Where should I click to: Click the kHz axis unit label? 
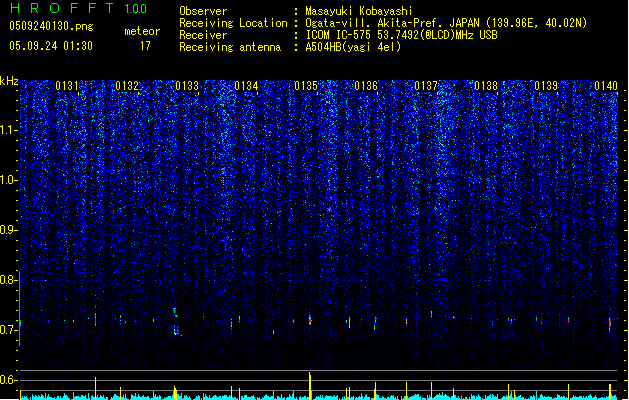click(x=9, y=81)
